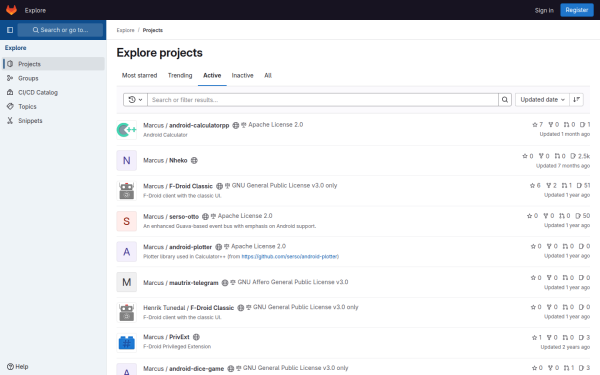This screenshot has width=600, height=375.
Task: Click the Projects sidebar item
Action: (54, 64)
